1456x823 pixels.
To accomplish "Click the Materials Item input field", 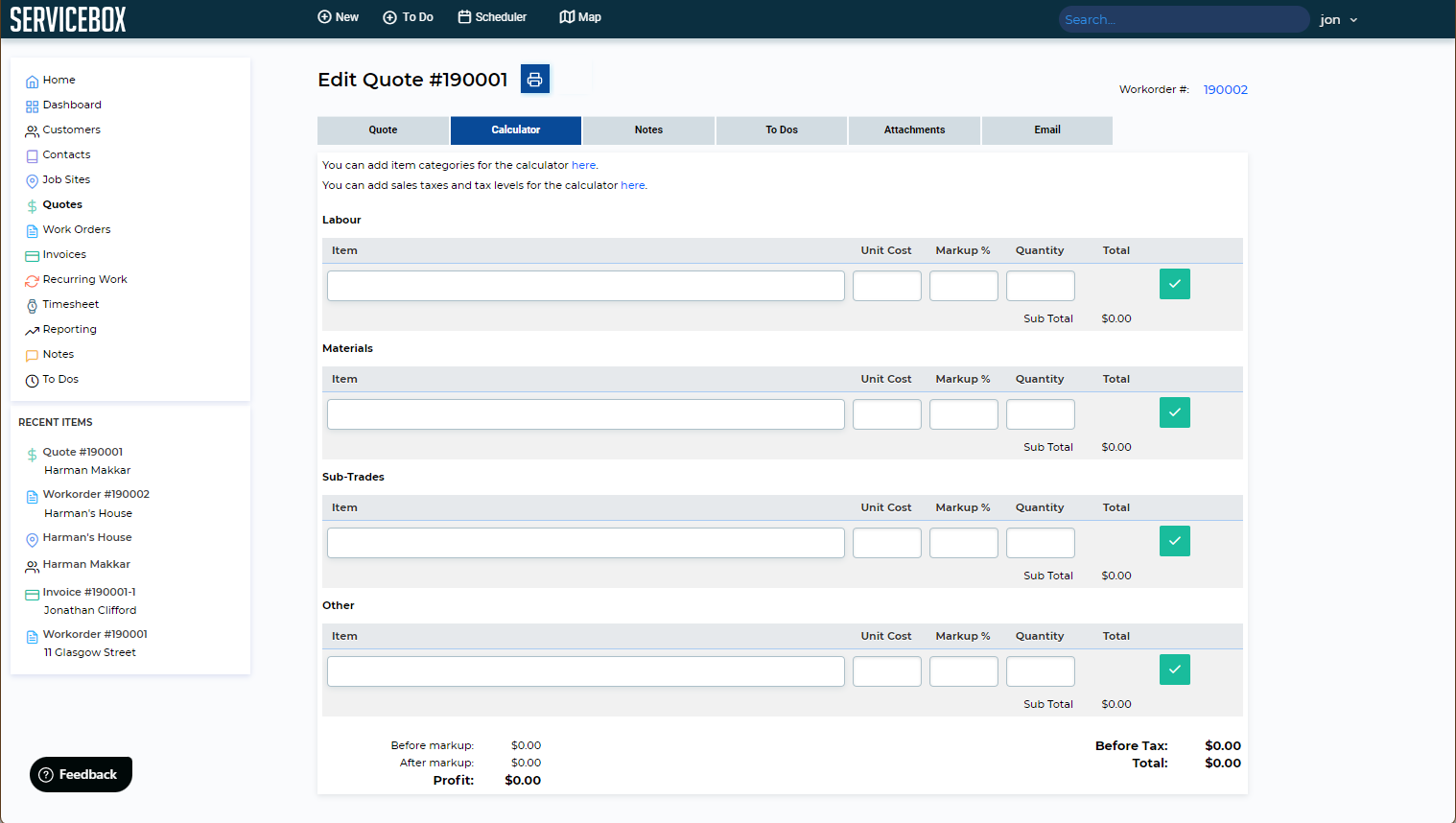I will [x=586, y=414].
